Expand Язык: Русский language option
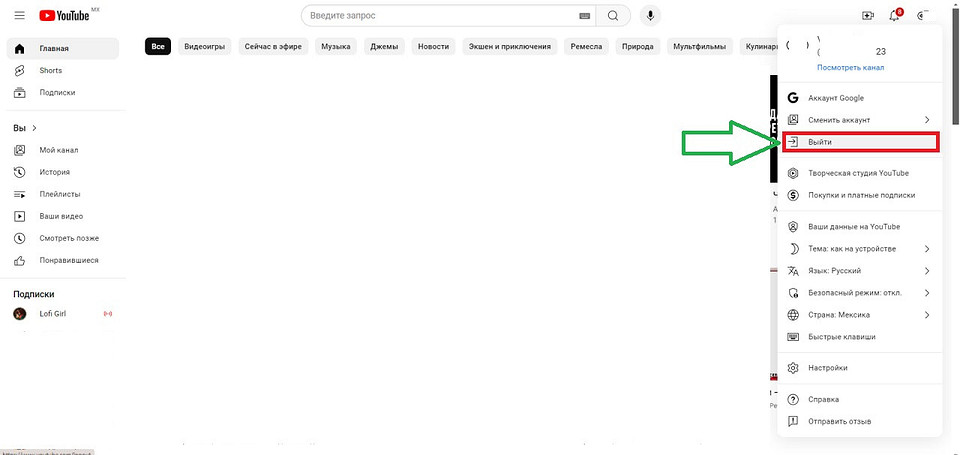960x455 pixels. 860,271
